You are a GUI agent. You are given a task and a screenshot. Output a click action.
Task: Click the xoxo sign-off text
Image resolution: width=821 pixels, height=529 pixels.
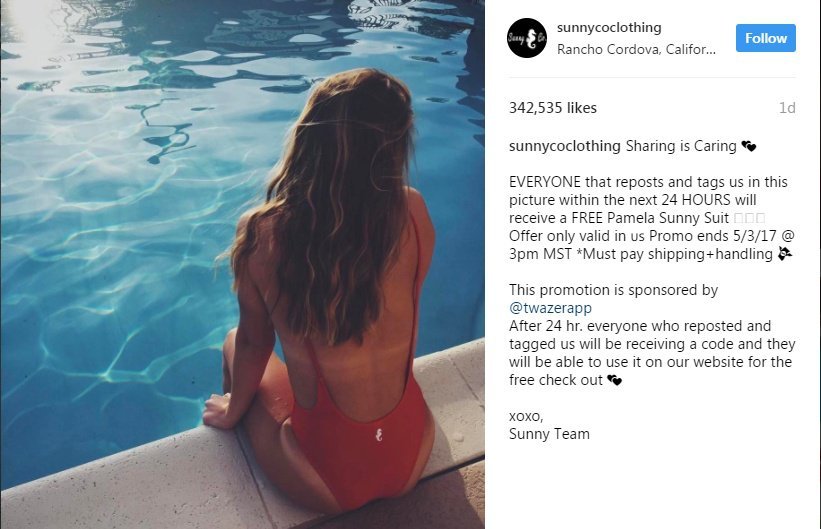coord(526,417)
